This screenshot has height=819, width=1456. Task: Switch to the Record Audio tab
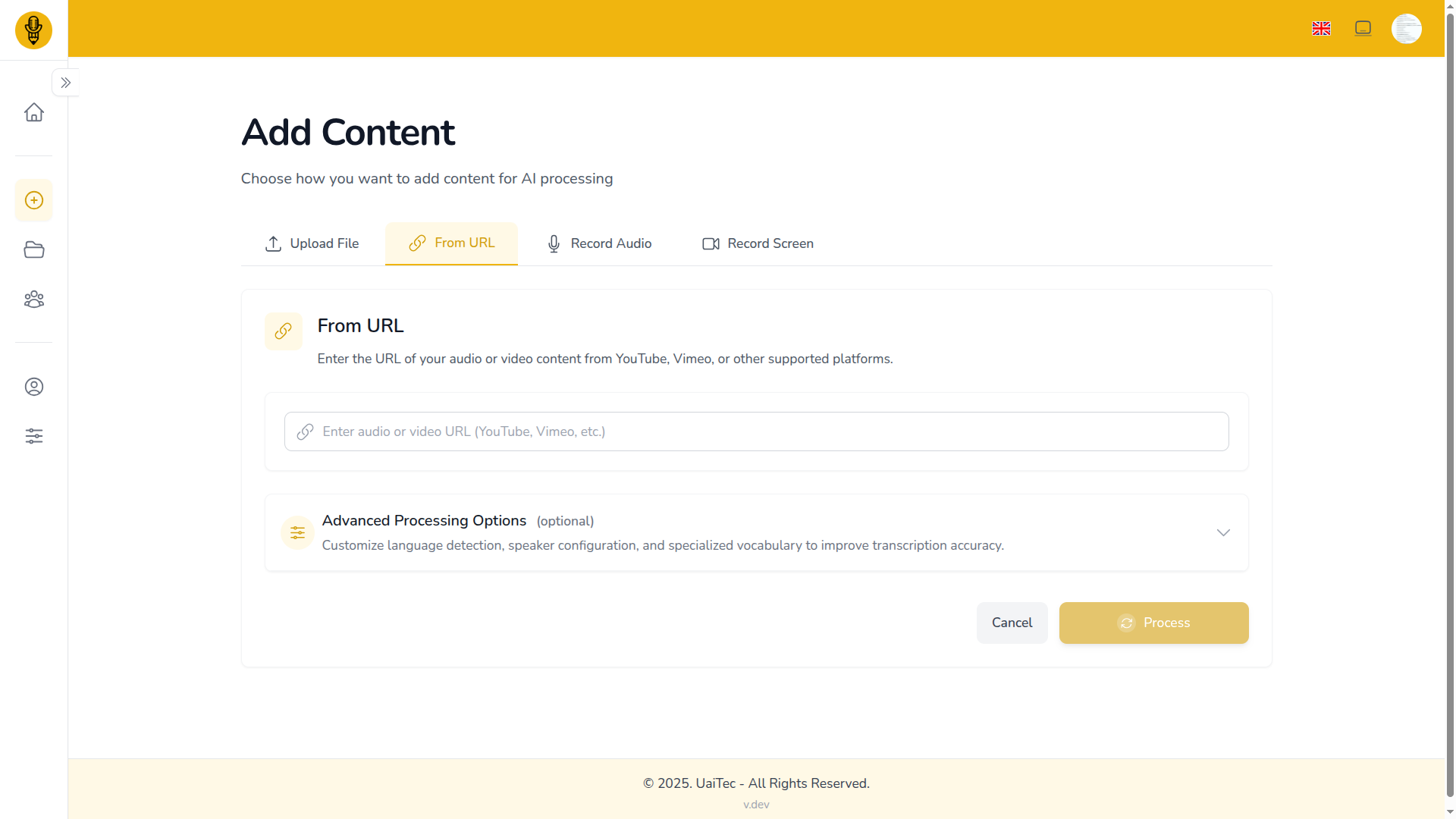pos(598,243)
